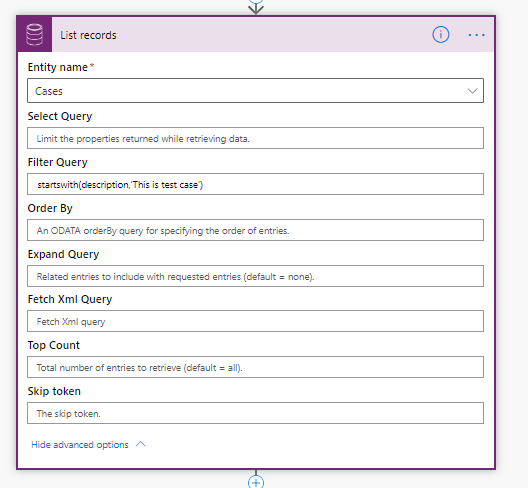Click the Fetch Xml Query field

point(256,321)
